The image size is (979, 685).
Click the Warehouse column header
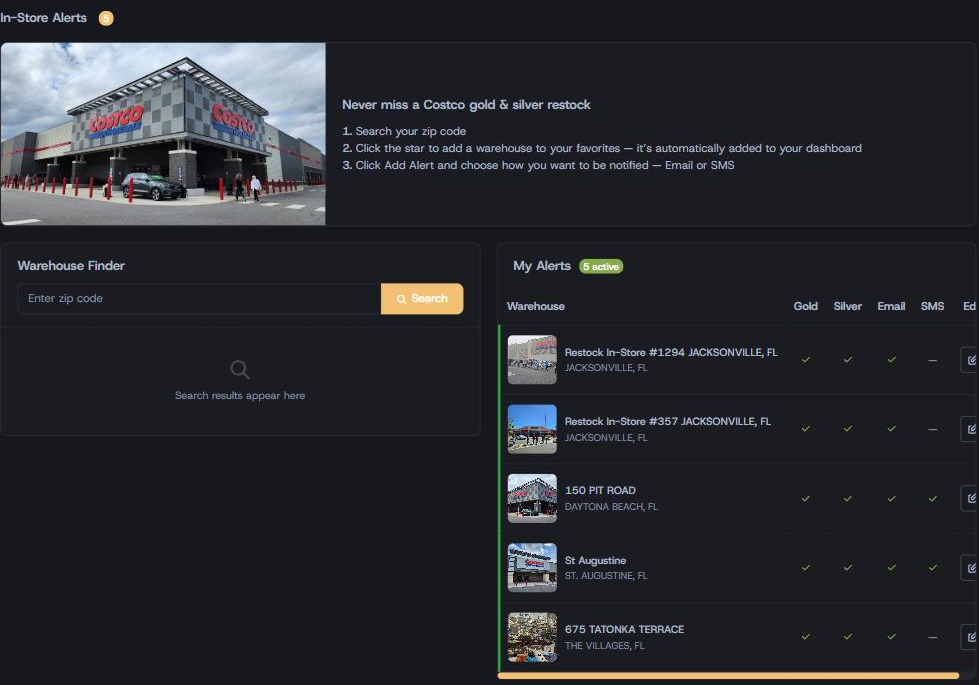pyautogui.click(x=536, y=306)
